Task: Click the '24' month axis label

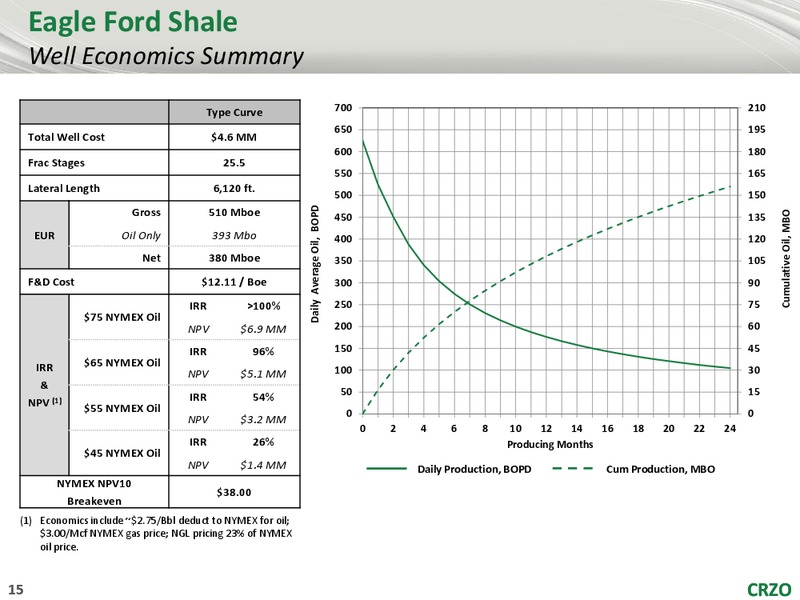Action: tap(730, 429)
